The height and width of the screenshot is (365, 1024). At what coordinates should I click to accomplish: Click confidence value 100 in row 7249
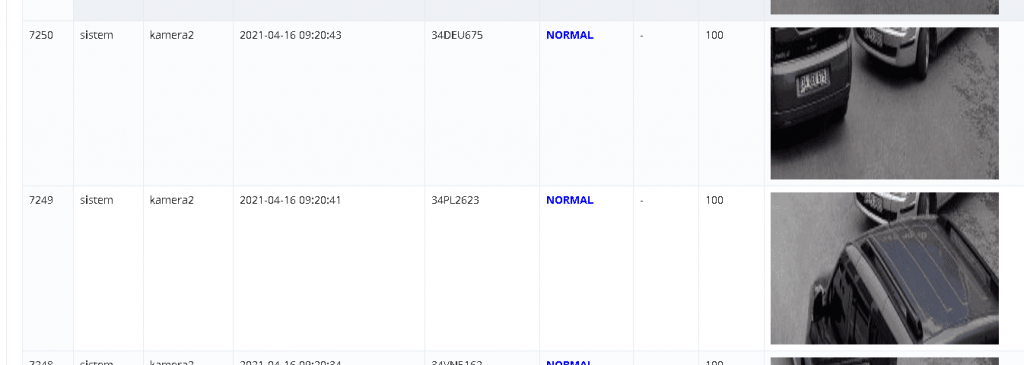pos(714,200)
